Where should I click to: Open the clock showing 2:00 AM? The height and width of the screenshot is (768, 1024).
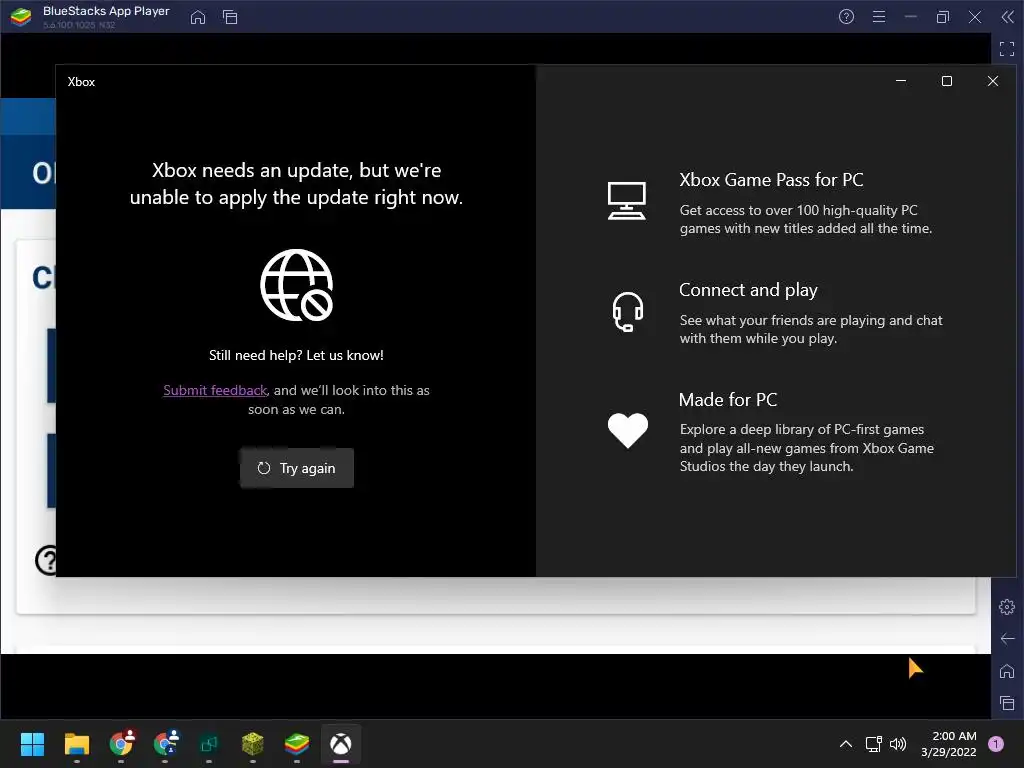tap(949, 744)
